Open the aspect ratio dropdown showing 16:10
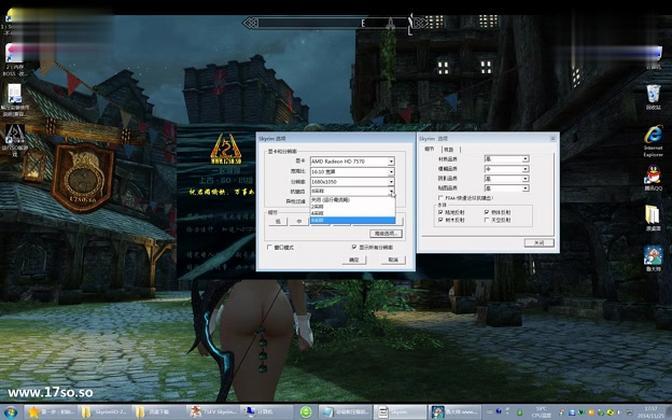Viewport: 672px width, 420px height. pyautogui.click(x=352, y=171)
